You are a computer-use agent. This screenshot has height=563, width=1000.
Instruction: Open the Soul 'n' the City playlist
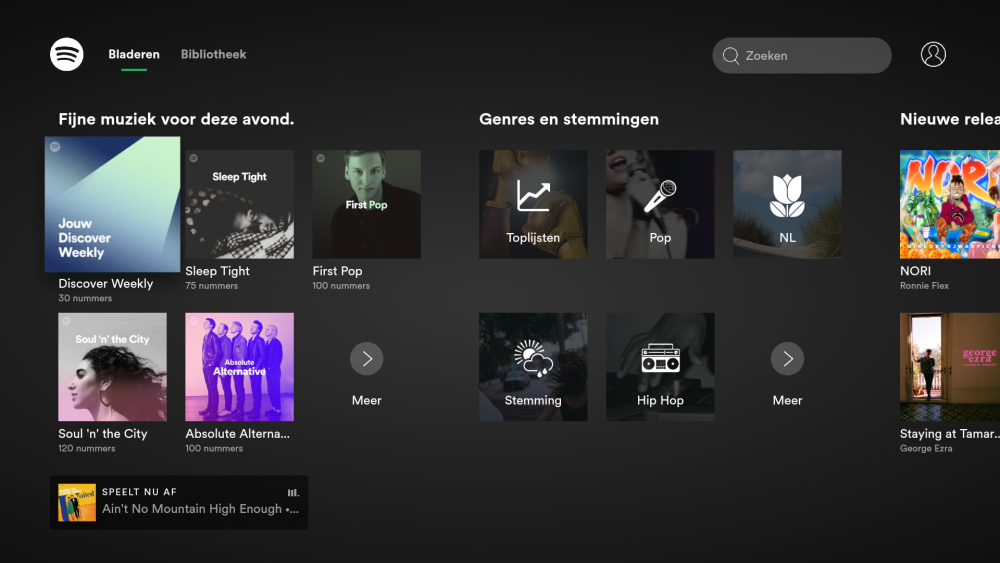[x=112, y=366]
